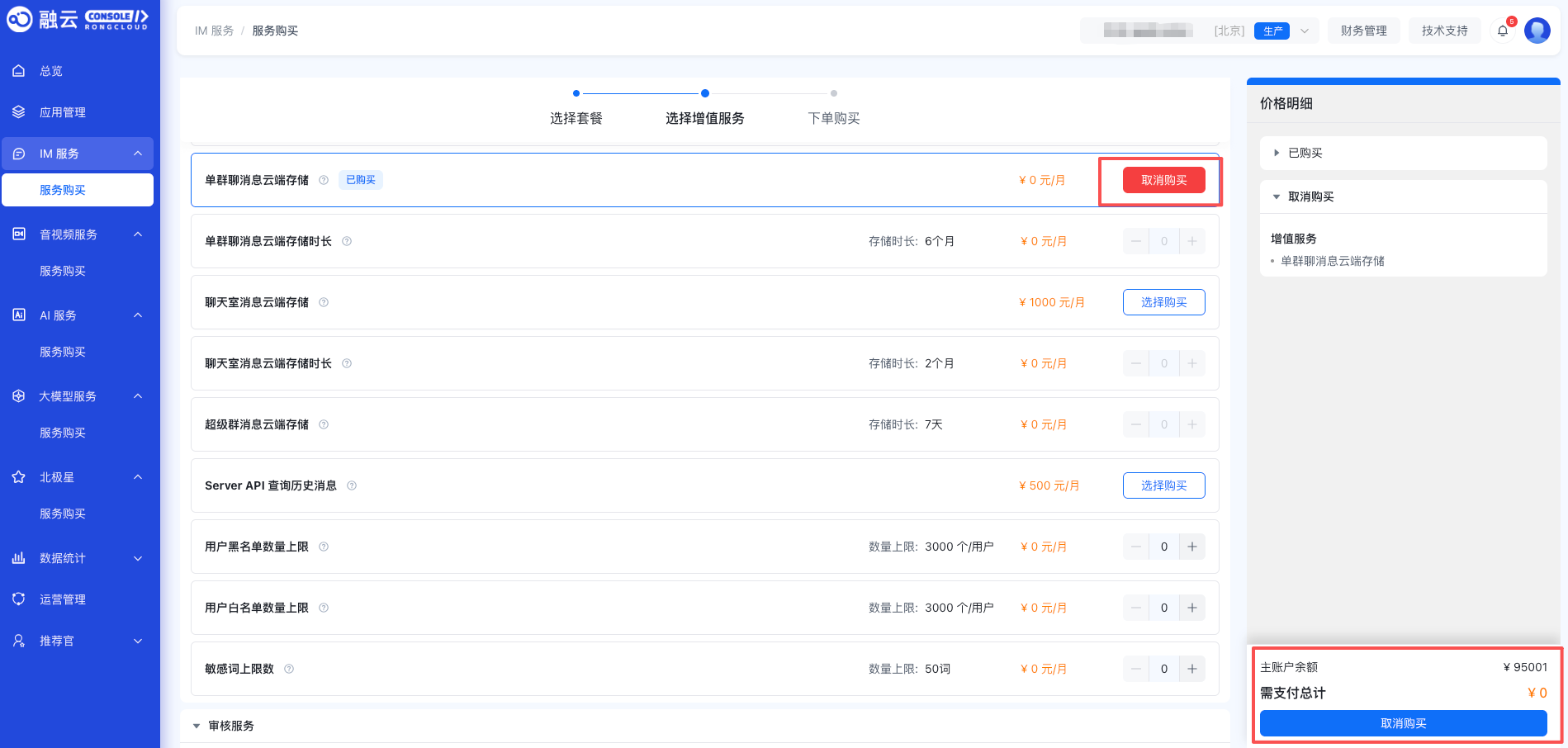The image size is (1568, 748).
Task: Click 选择购买 for Server API 查询历史消息
Action: (x=1164, y=485)
